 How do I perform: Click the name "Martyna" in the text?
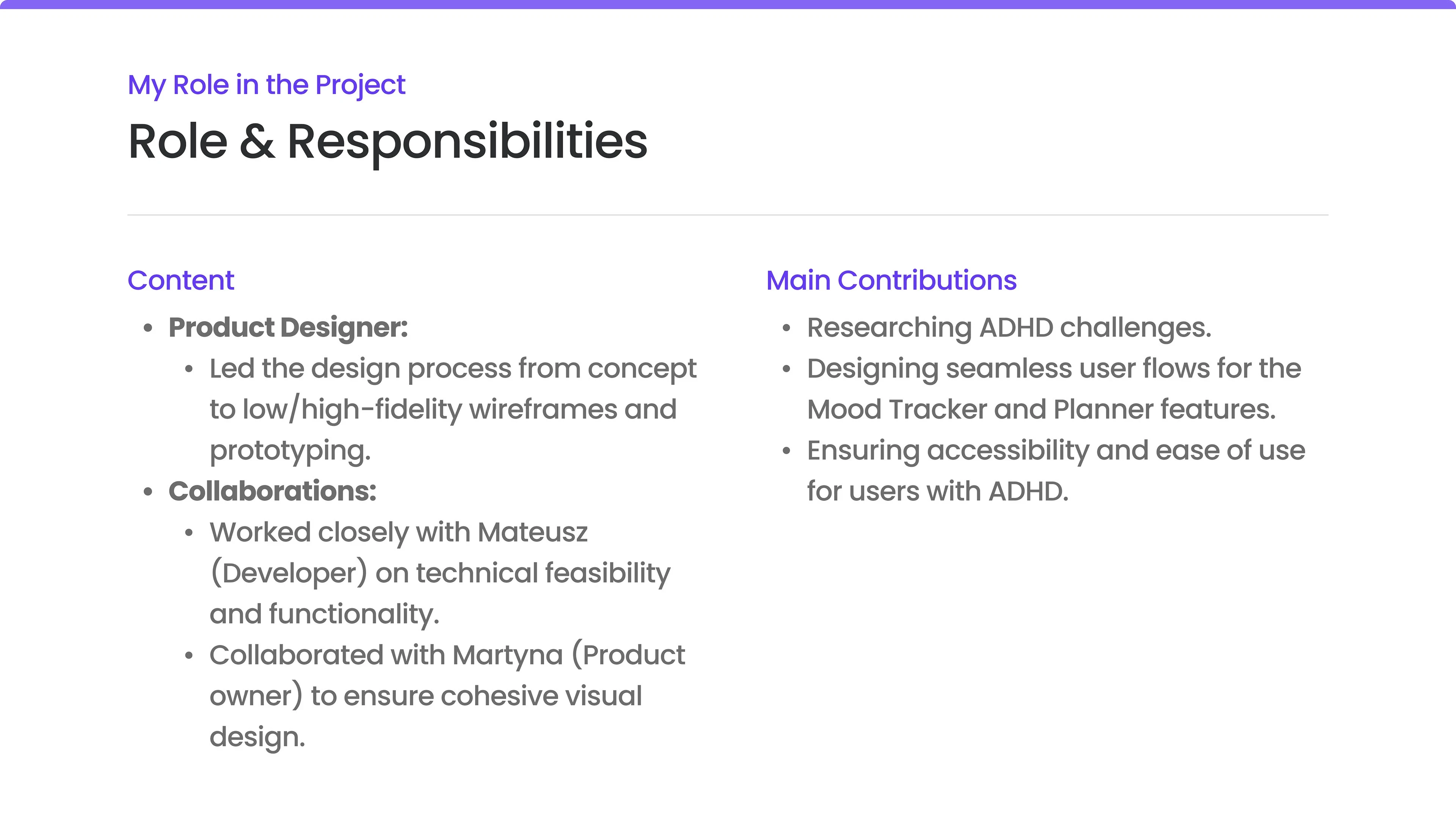tap(508, 655)
